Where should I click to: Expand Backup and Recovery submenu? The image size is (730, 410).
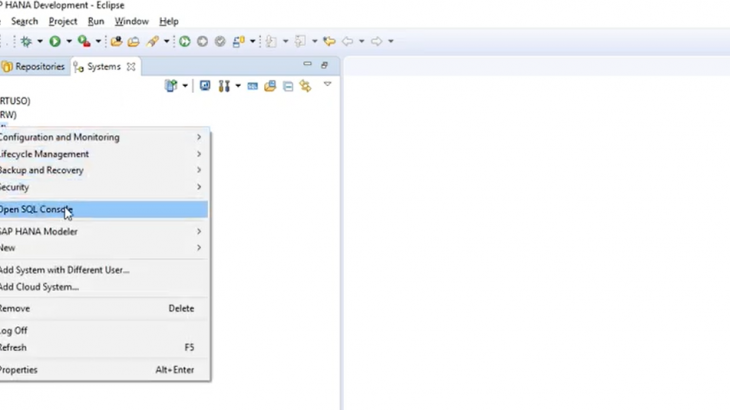(103, 170)
